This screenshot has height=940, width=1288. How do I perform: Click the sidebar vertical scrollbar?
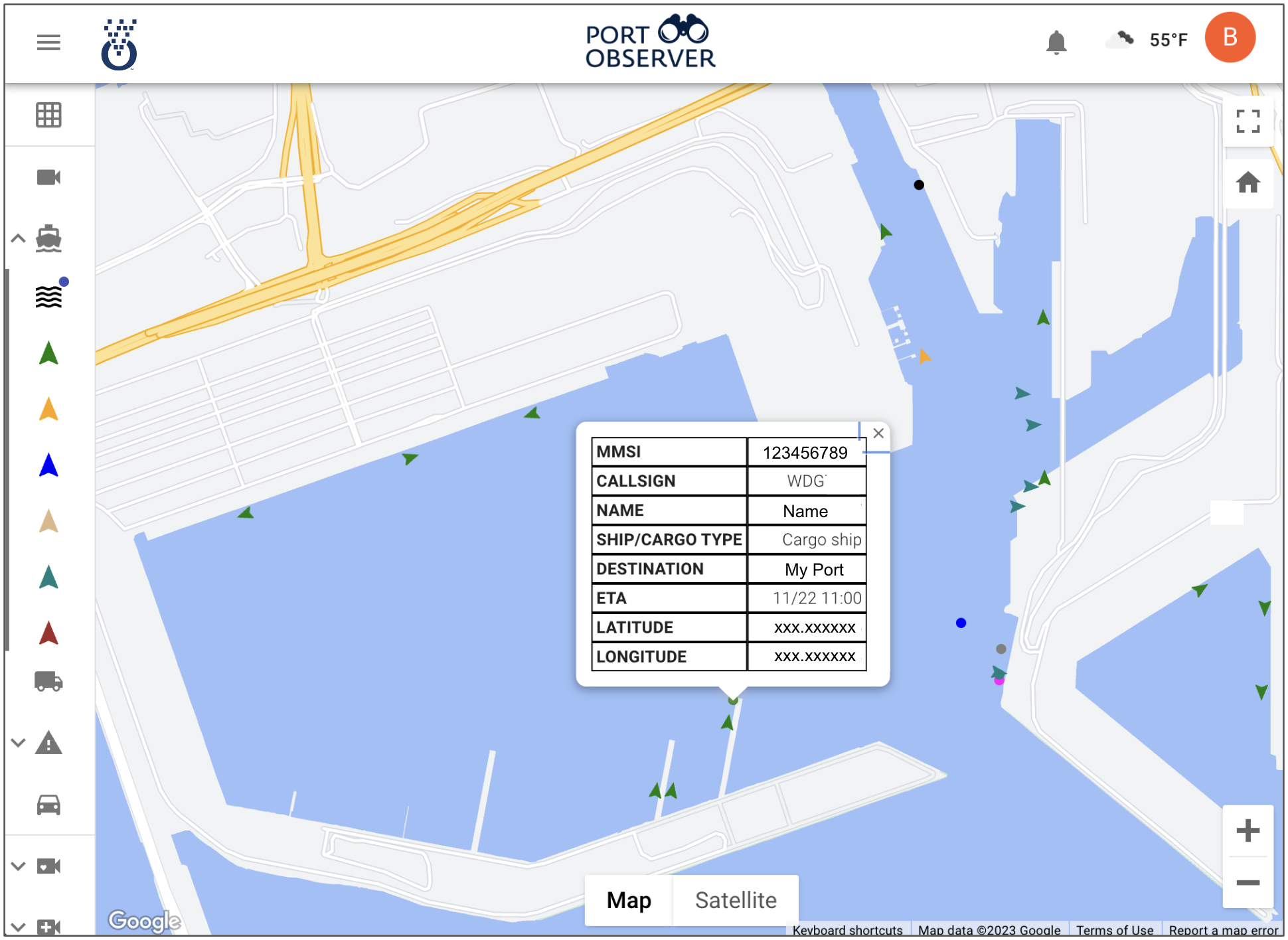pyautogui.click(x=7, y=460)
